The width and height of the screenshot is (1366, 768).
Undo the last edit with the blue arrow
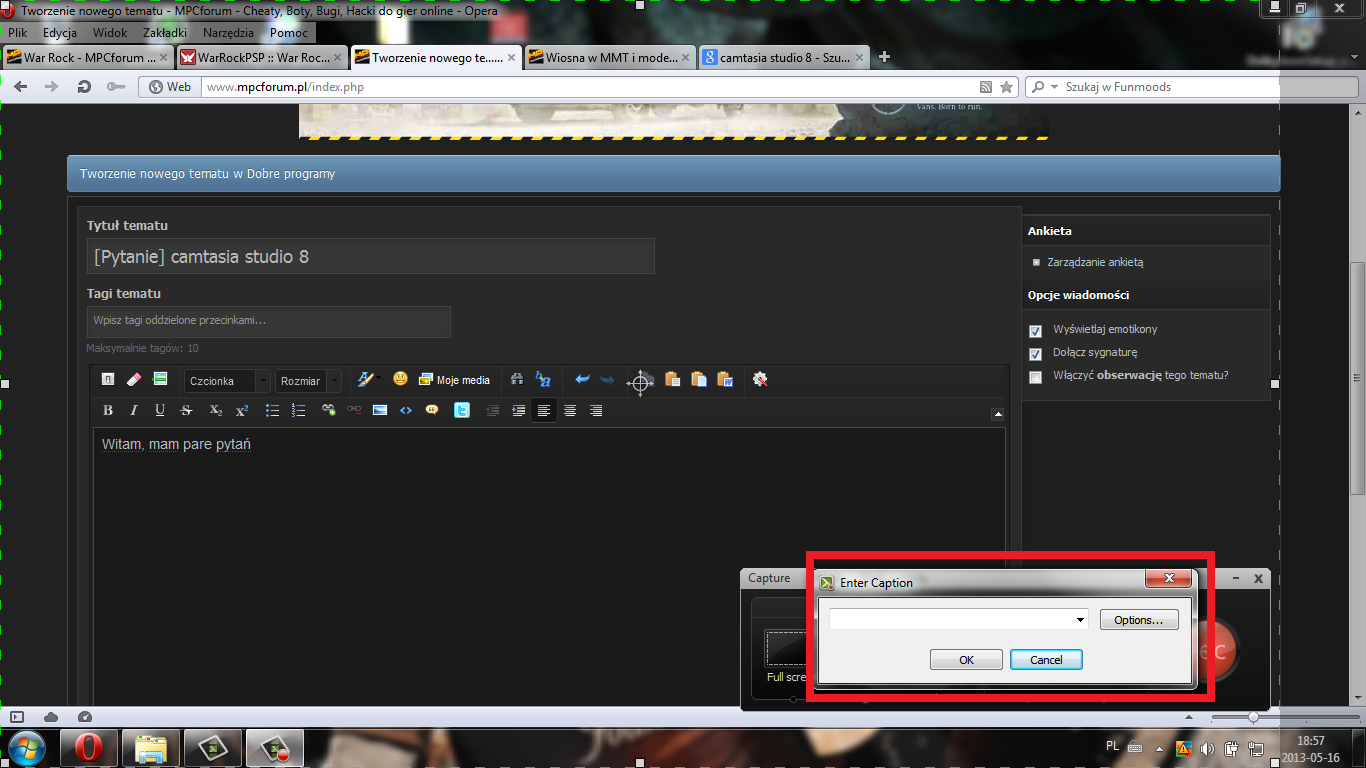(x=582, y=380)
